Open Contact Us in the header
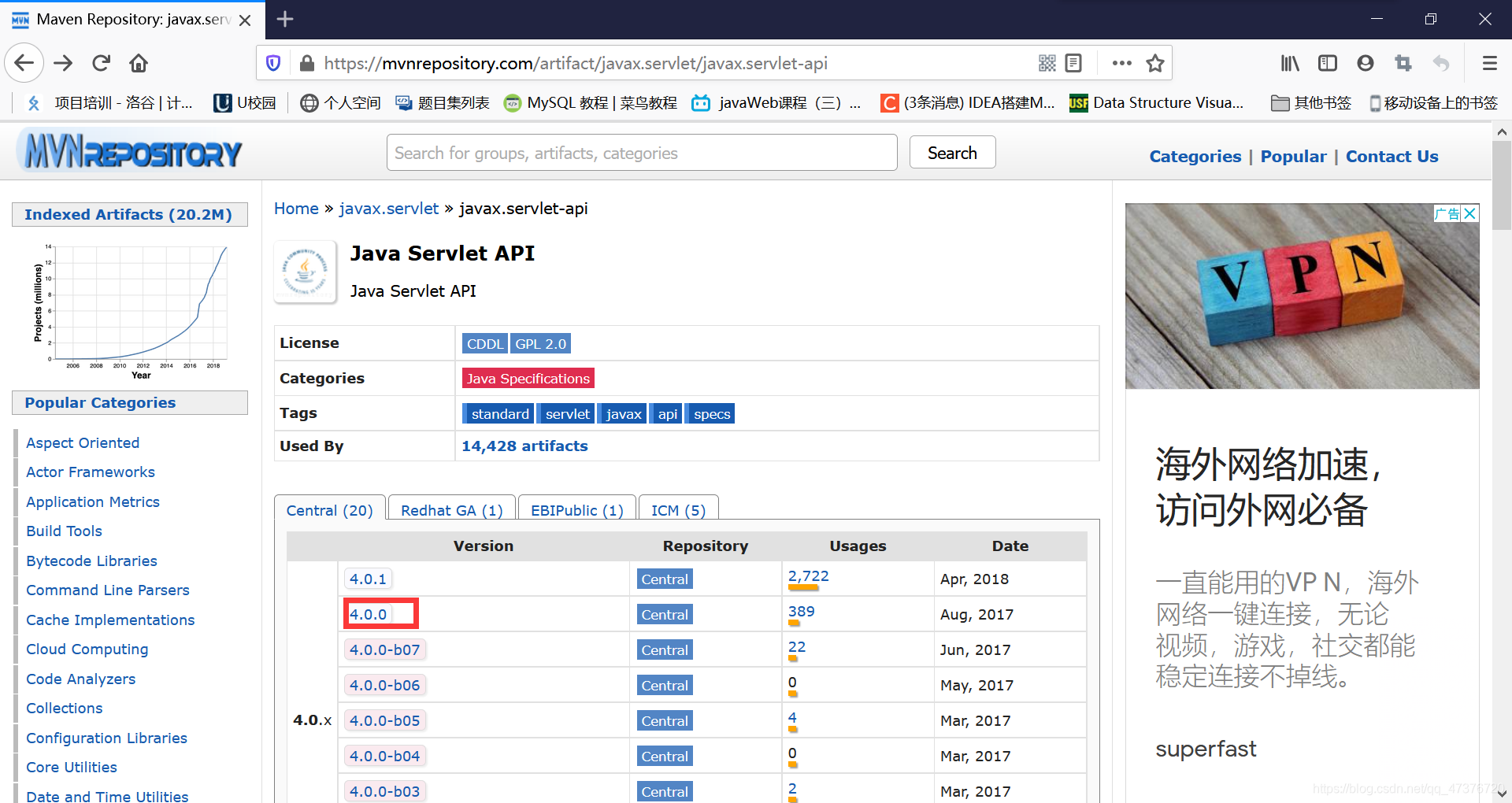The height and width of the screenshot is (803, 1512). click(1392, 156)
